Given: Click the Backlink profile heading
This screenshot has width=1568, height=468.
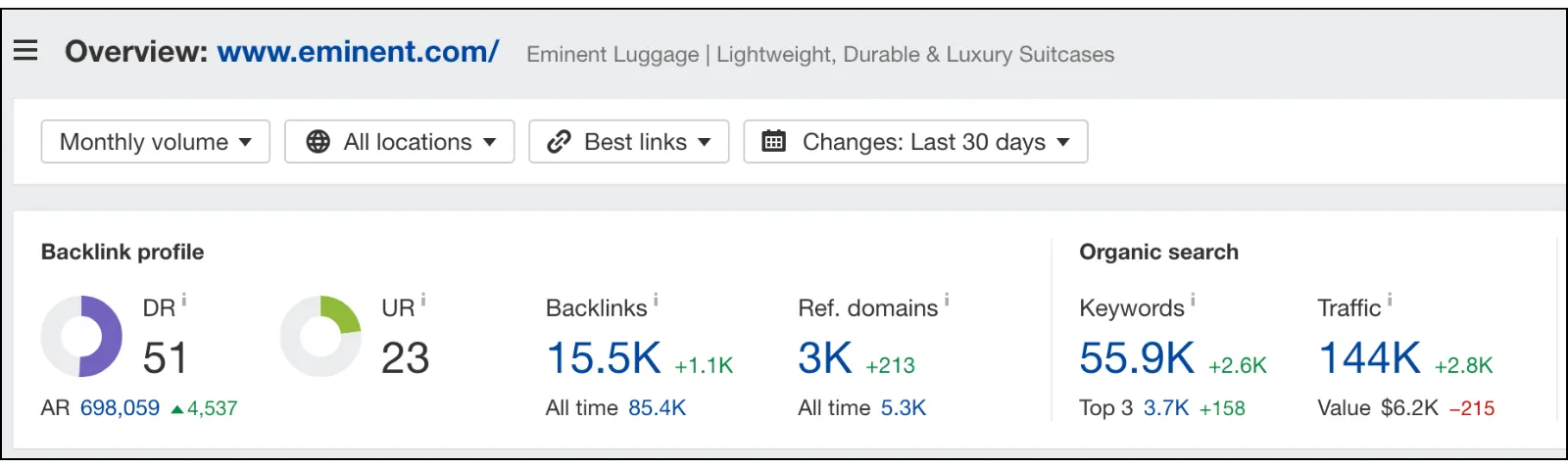Looking at the screenshot, I should pos(122,252).
